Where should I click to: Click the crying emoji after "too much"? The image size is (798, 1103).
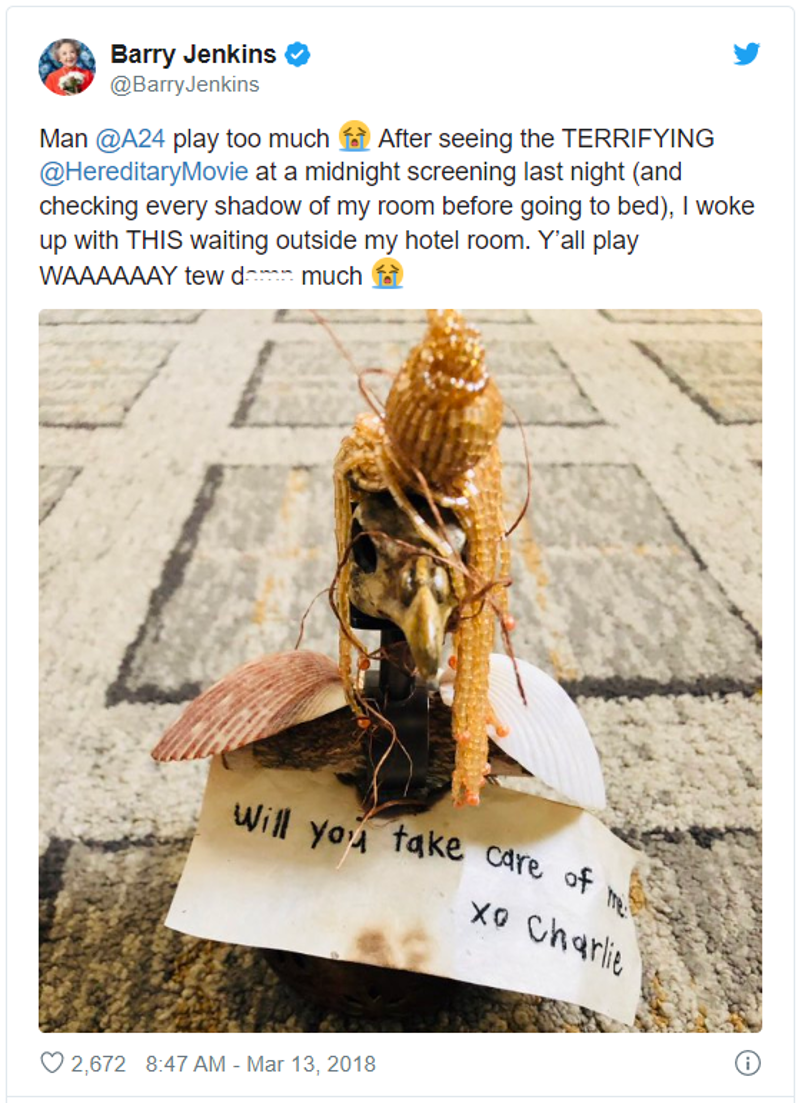354,137
